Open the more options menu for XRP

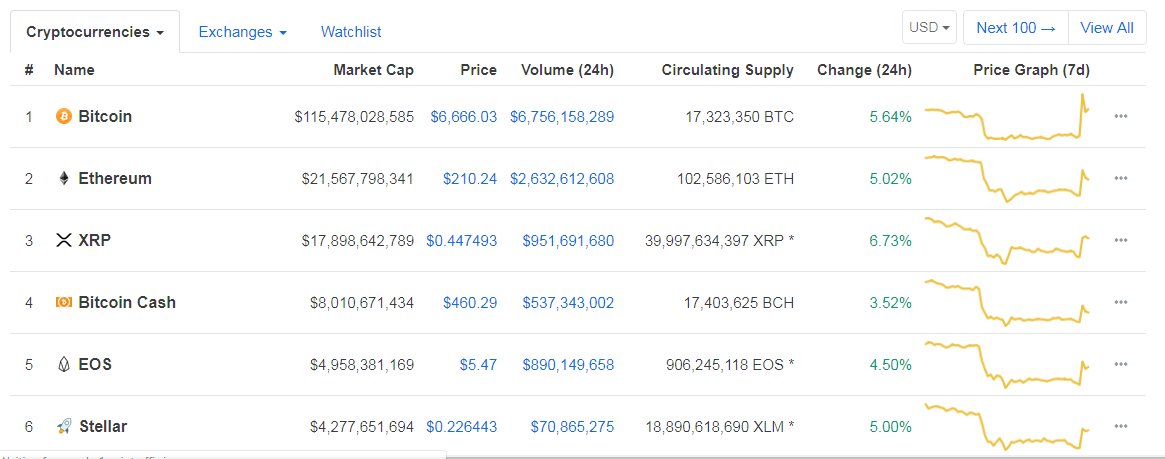click(1121, 241)
